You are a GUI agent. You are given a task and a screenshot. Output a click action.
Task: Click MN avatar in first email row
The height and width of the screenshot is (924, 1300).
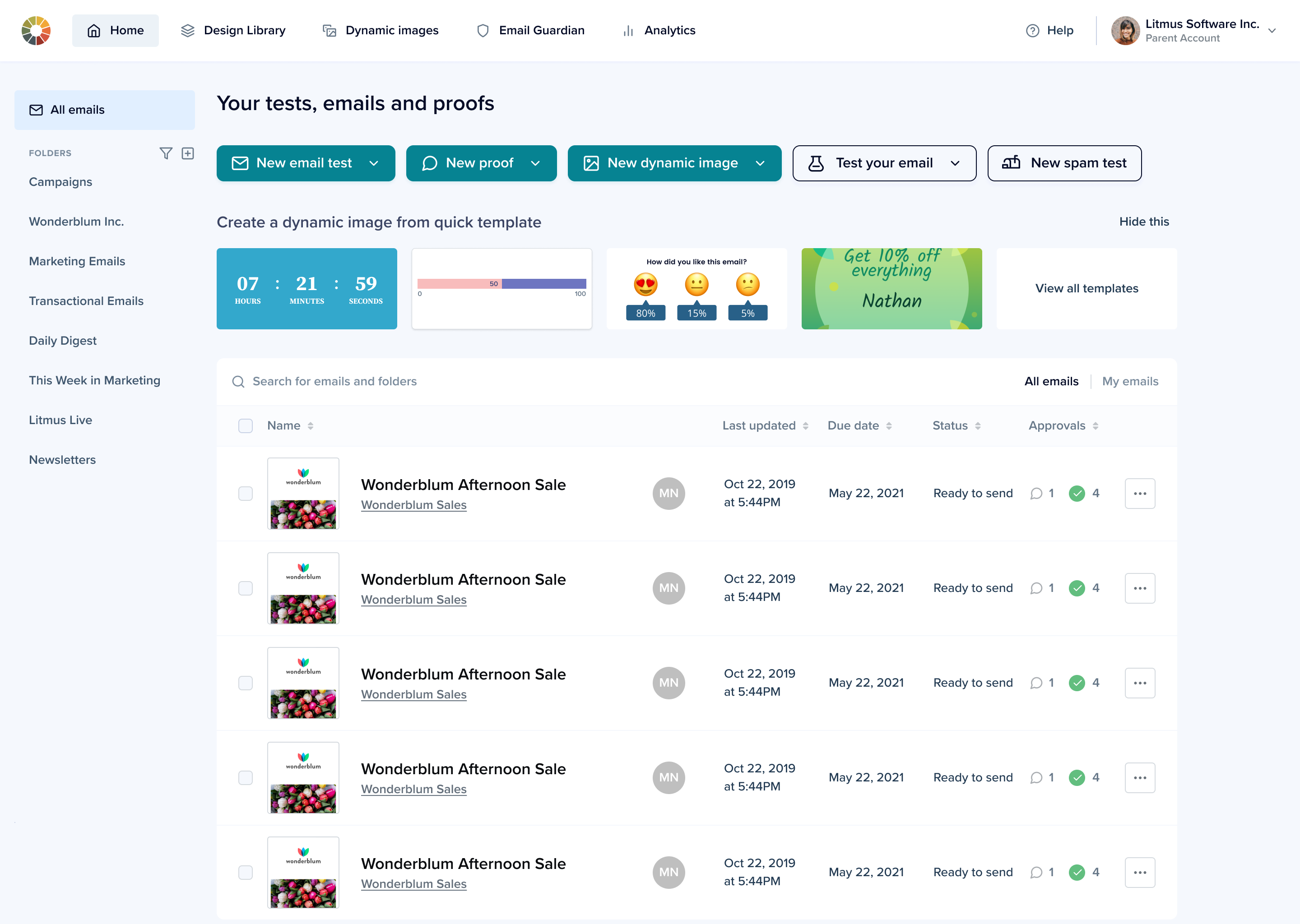[x=668, y=493]
